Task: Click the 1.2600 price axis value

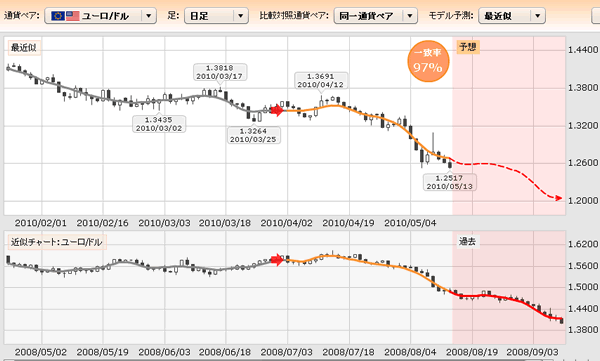Action: (x=583, y=163)
